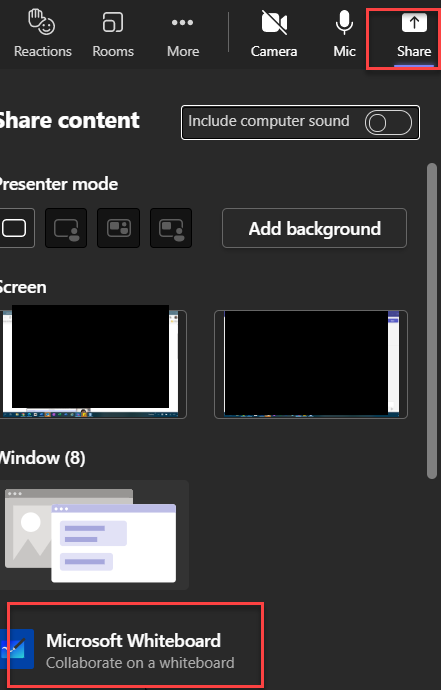Click the Add background button

(x=314, y=228)
